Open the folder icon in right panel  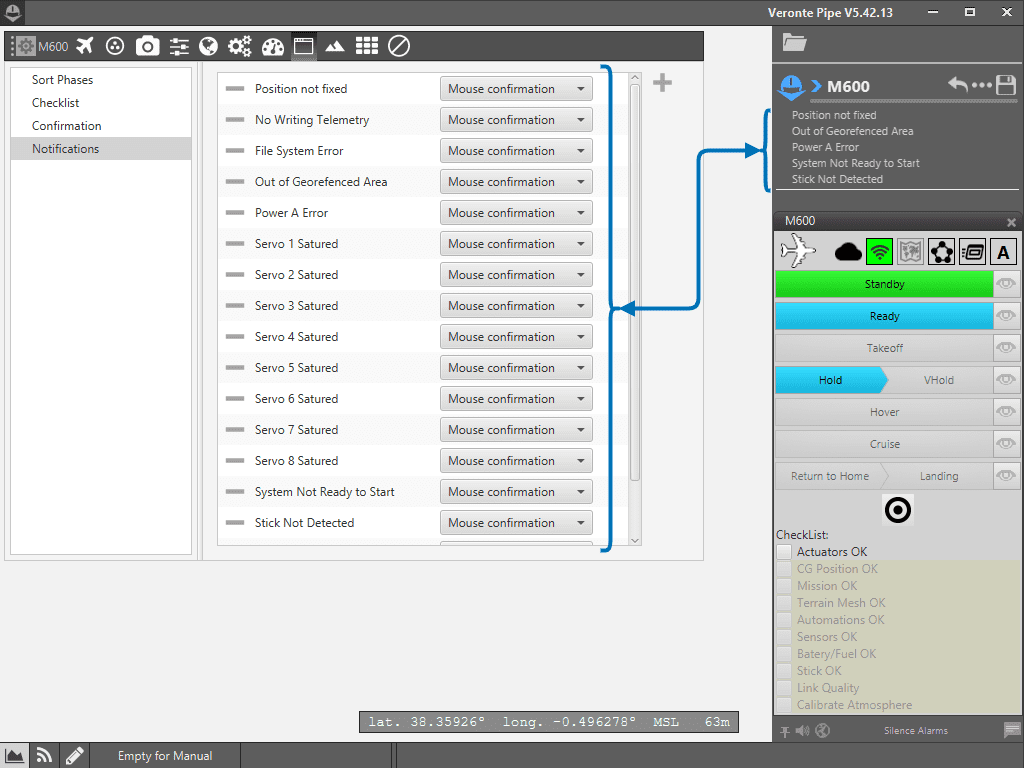pos(794,43)
